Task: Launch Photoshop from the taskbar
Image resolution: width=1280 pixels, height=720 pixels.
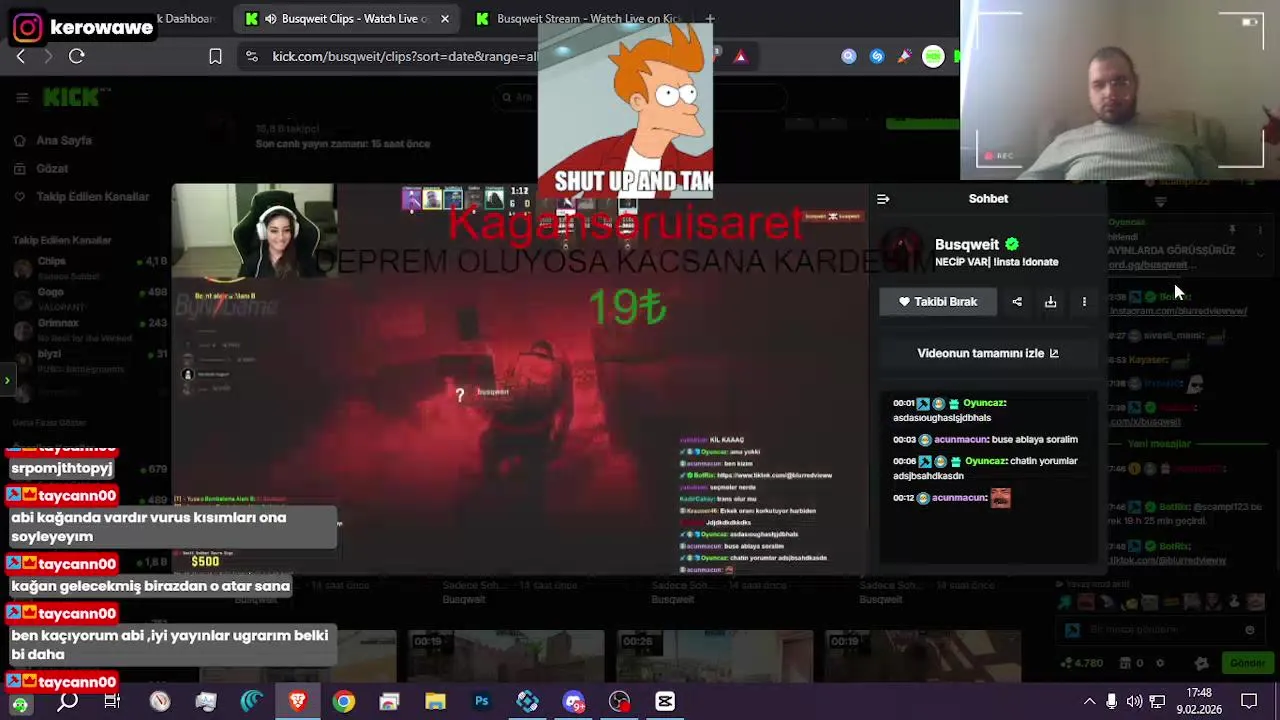Action: point(481,702)
